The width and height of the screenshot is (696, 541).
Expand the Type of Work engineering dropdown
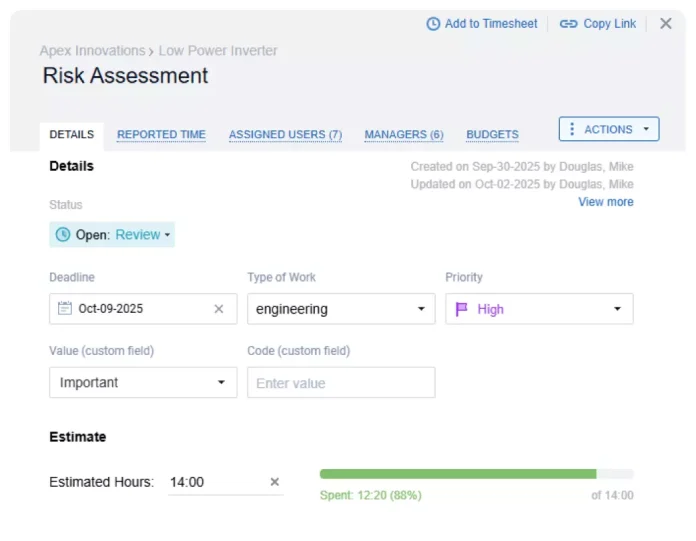click(341, 308)
